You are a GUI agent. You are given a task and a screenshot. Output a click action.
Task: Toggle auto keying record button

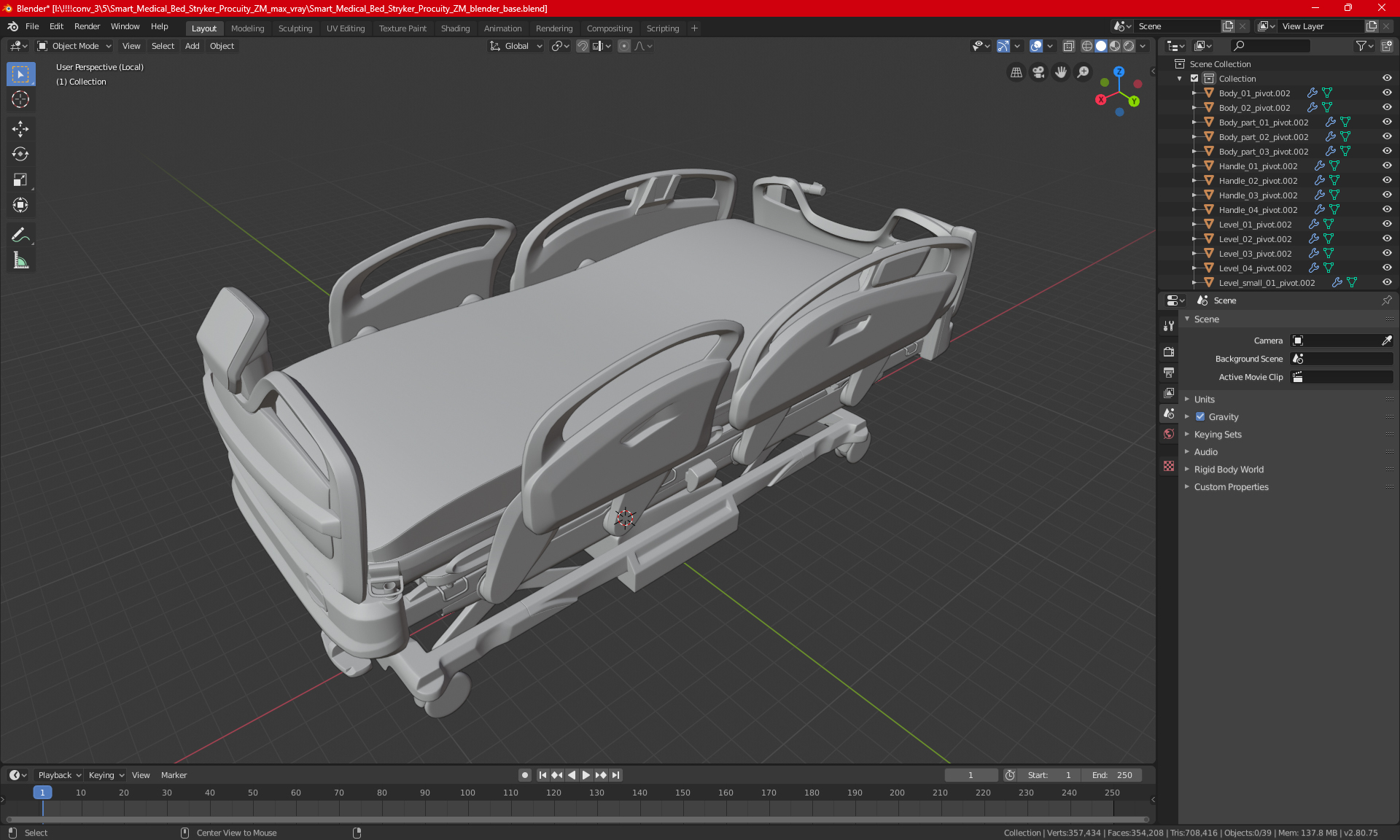(524, 775)
